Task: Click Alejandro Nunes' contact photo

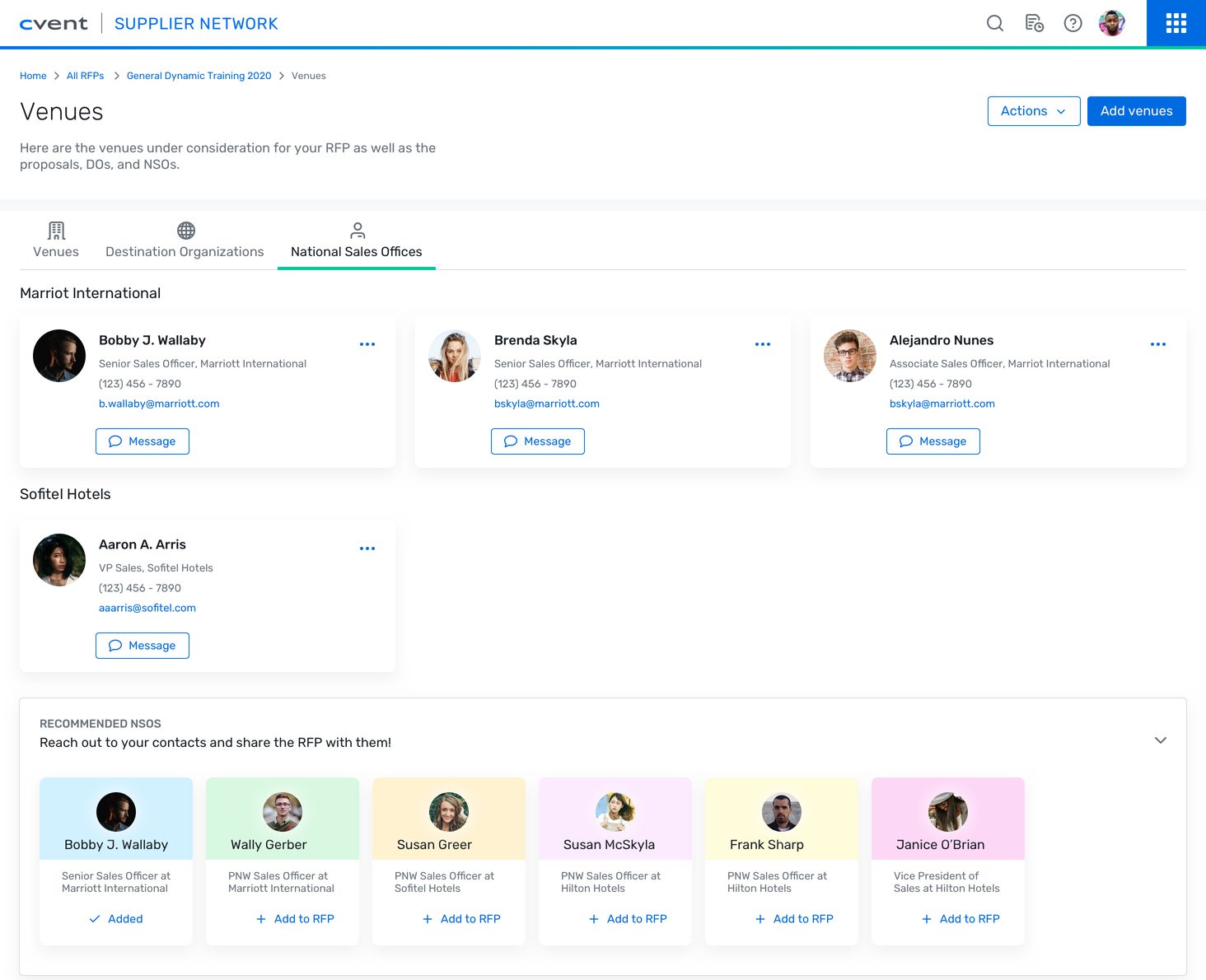Action: coord(850,356)
